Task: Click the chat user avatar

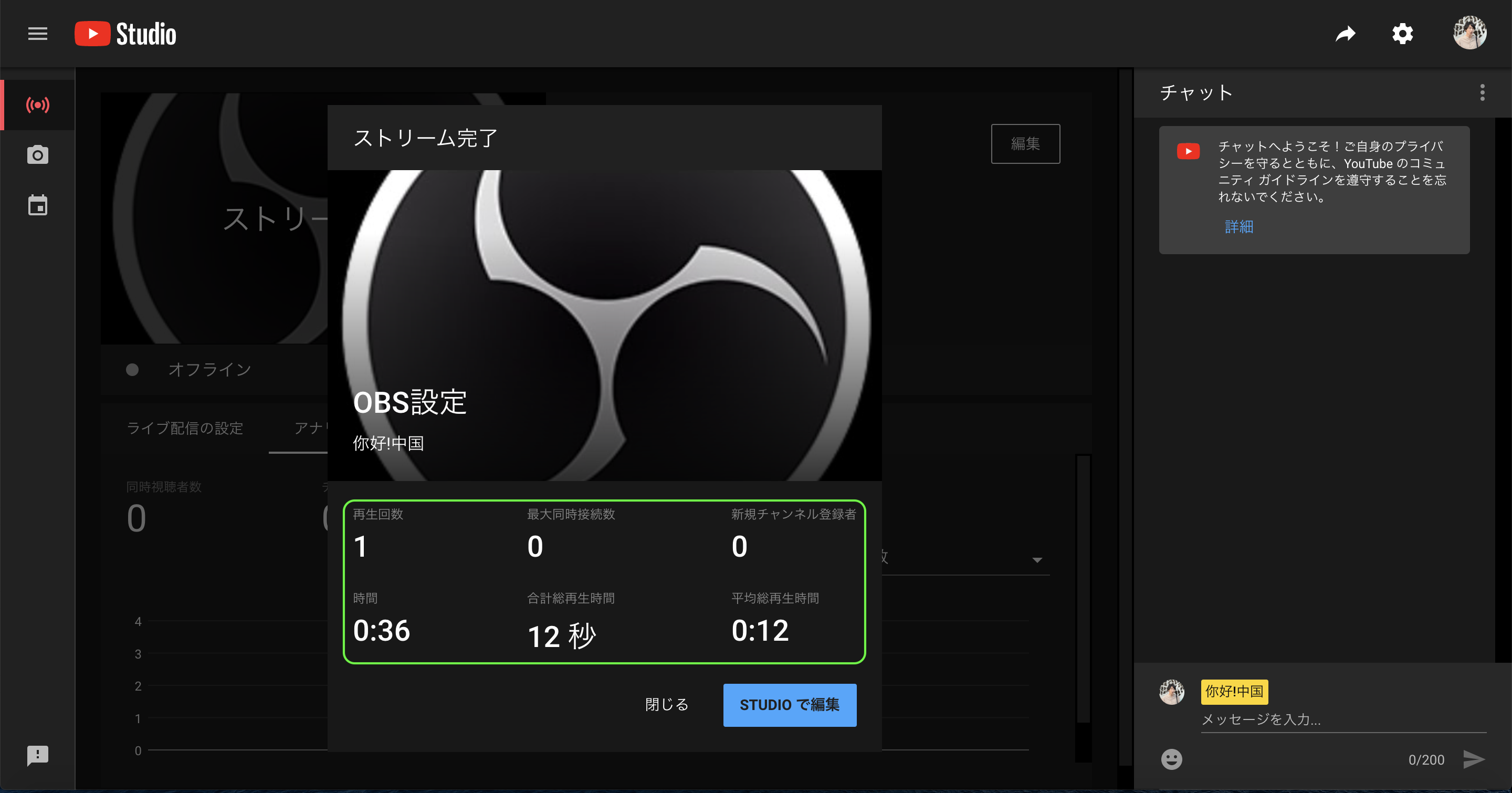Action: click(x=1172, y=692)
